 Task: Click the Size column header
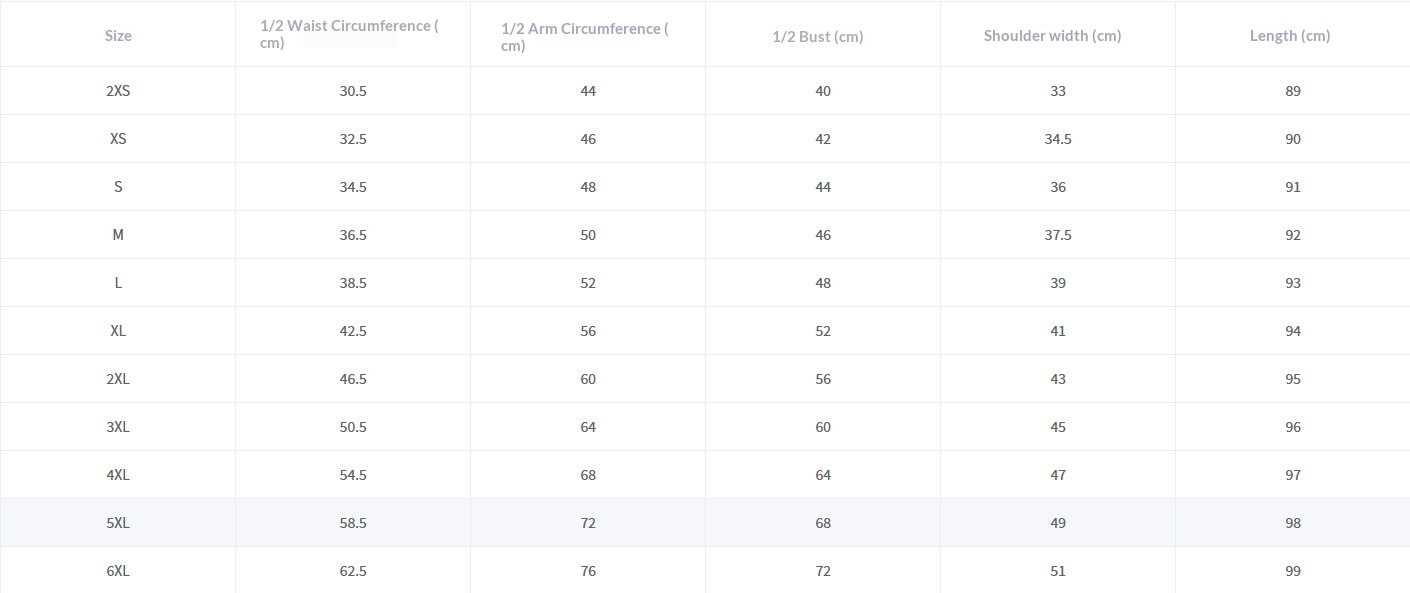pyautogui.click(x=118, y=36)
